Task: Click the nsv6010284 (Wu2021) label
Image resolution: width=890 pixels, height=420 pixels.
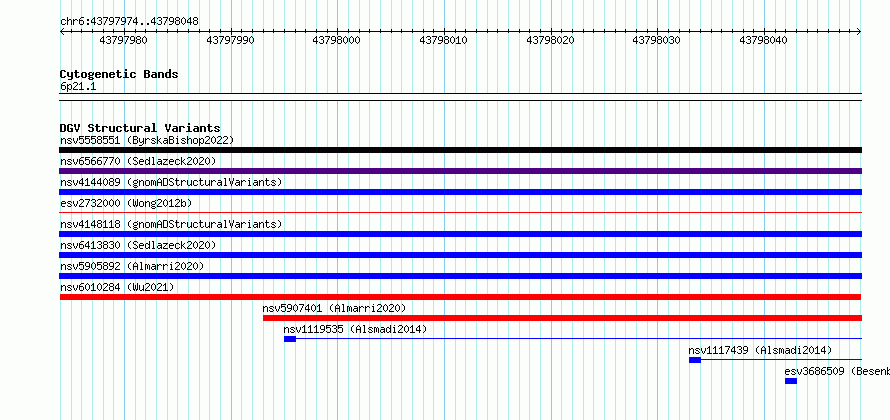Action: coord(117,287)
